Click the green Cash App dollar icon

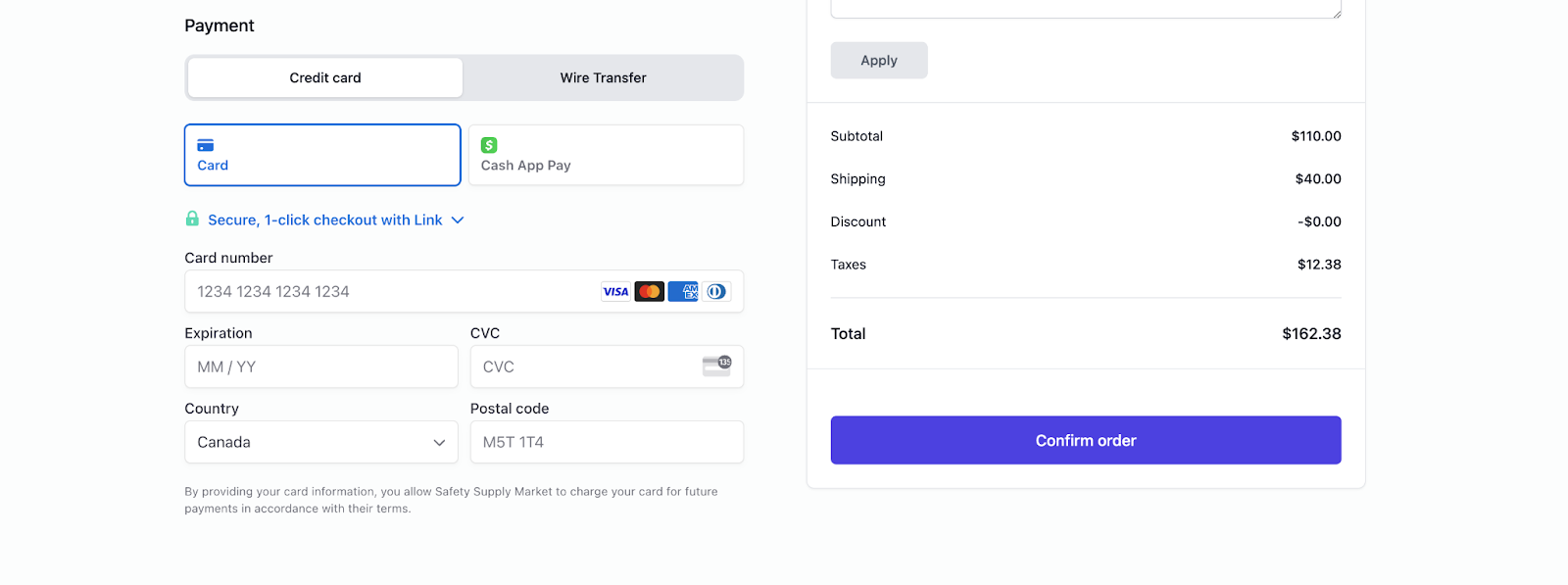point(489,144)
